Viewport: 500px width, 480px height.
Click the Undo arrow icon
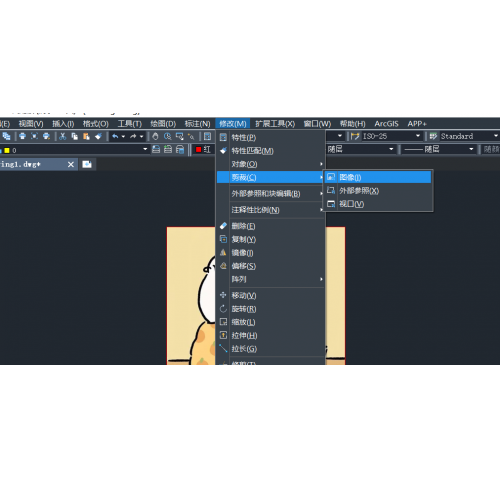tap(115, 136)
